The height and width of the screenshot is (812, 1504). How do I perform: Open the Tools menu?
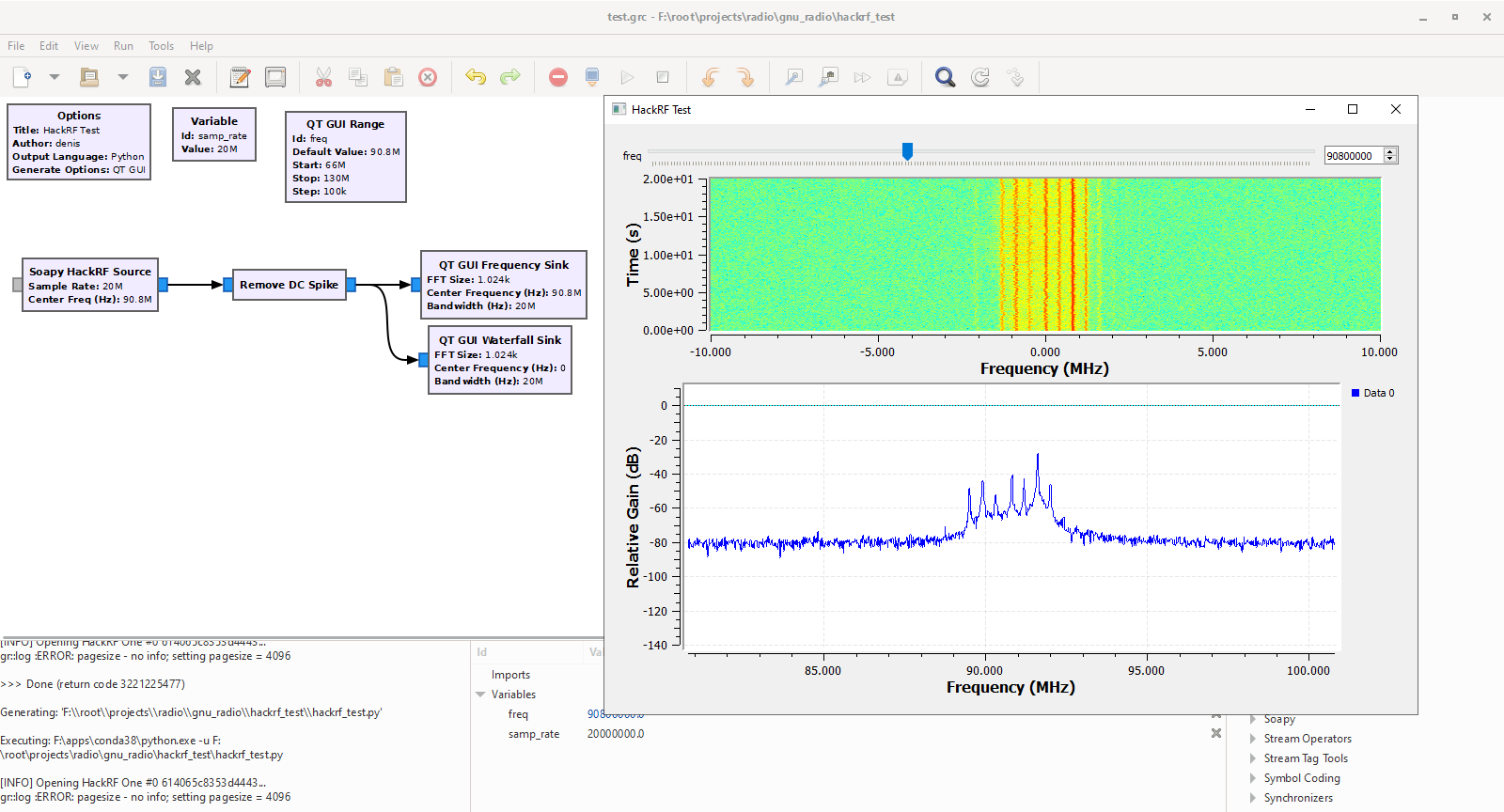point(161,45)
